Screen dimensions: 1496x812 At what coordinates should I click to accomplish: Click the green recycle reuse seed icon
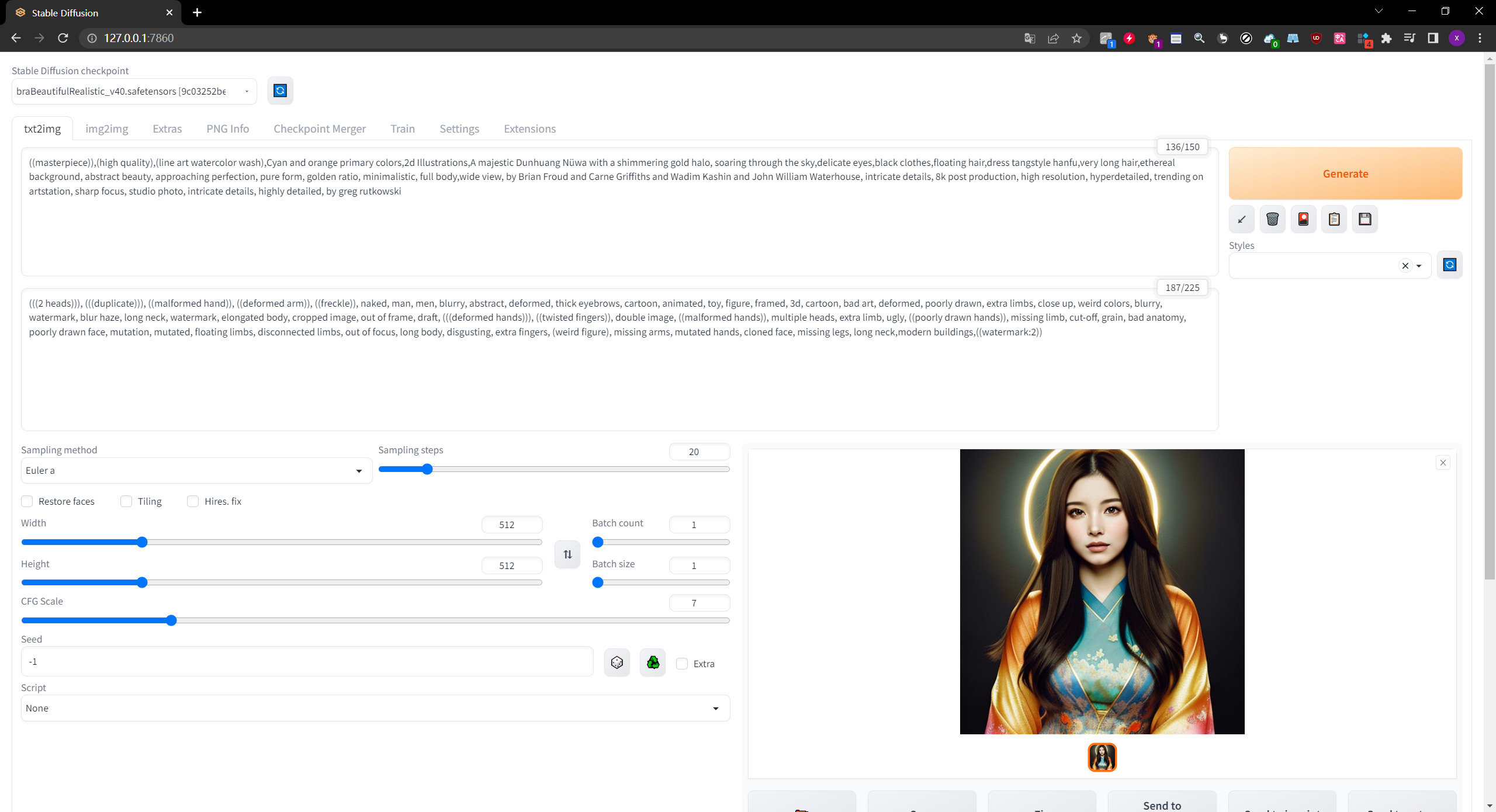[x=653, y=662]
